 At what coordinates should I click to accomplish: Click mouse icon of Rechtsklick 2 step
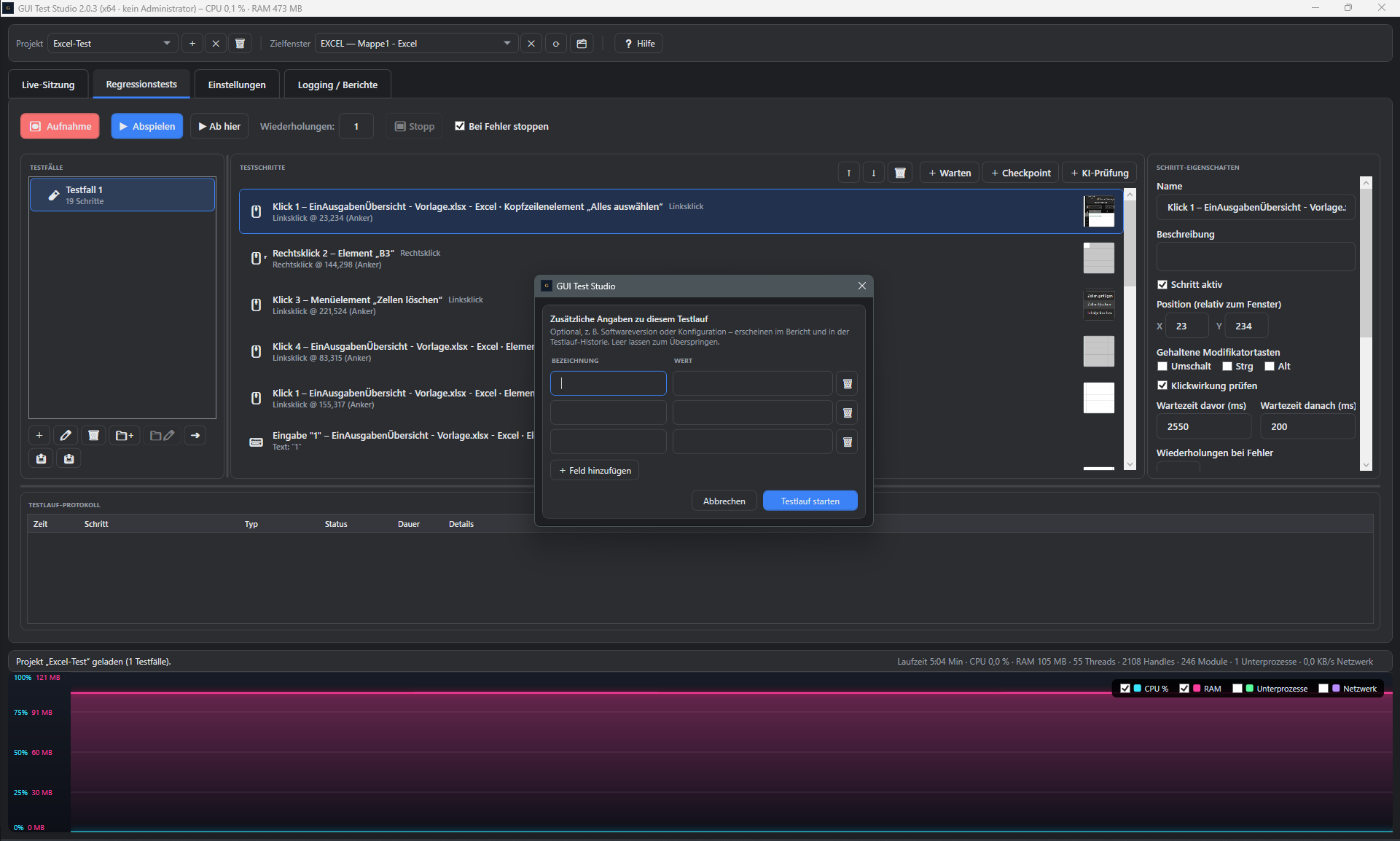point(257,259)
